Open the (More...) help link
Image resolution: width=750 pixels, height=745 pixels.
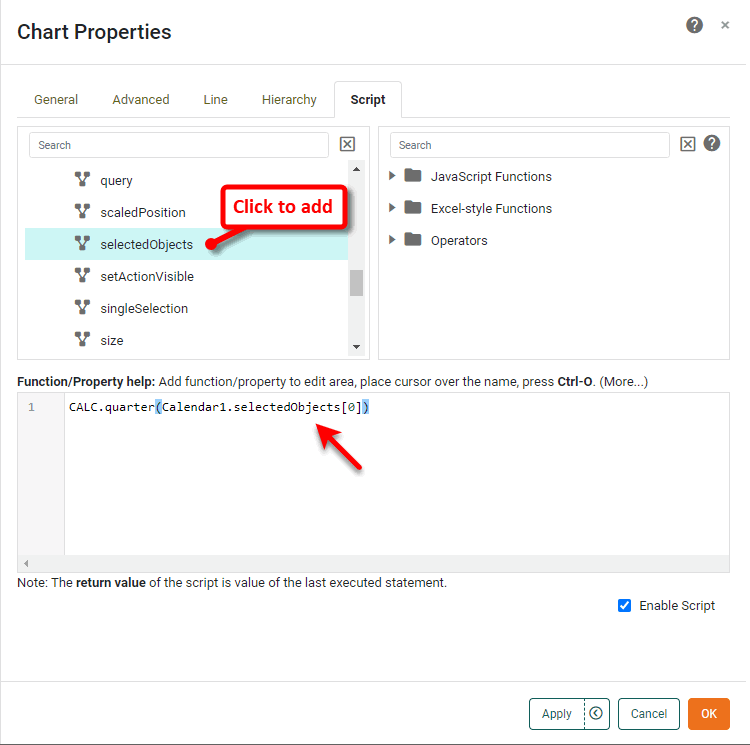(623, 382)
